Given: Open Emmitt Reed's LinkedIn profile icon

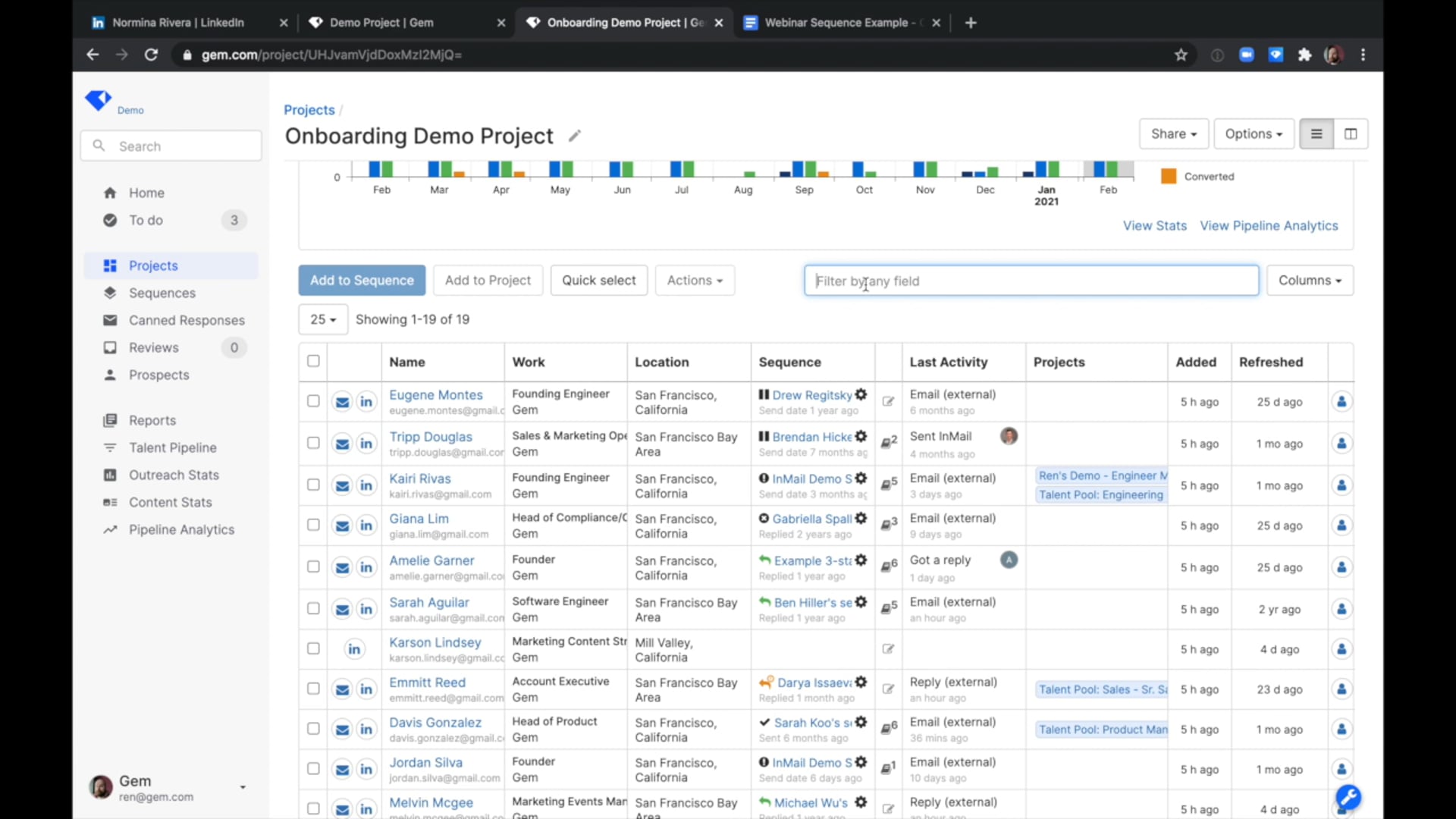Looking at the screenshot, I should [366, 689].
